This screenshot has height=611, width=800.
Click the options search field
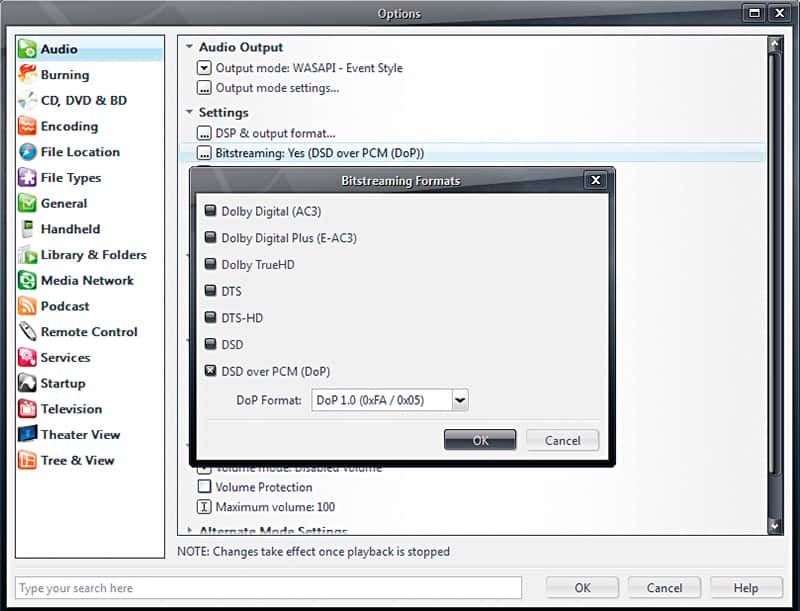[268, 588]
